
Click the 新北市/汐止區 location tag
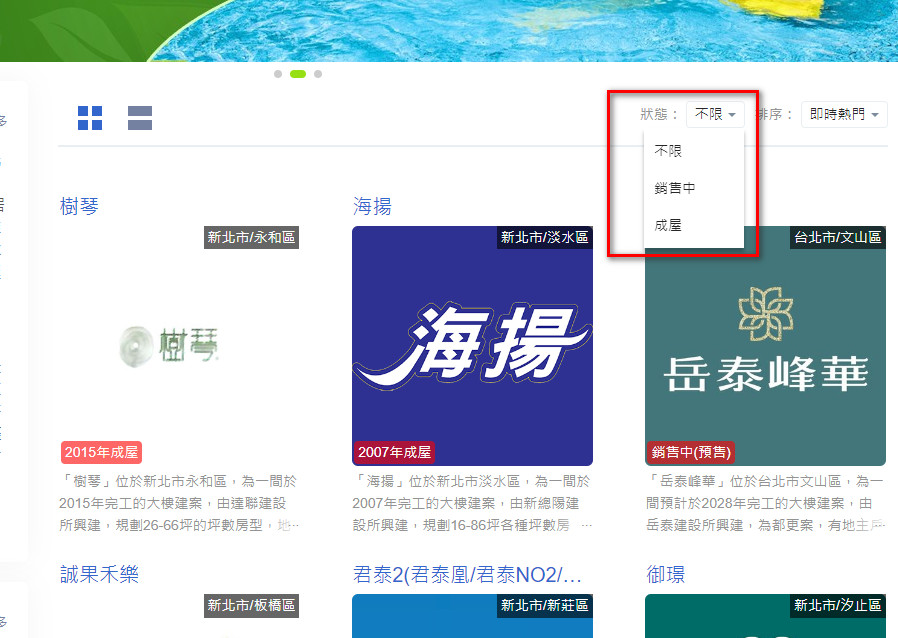(838, 605)
